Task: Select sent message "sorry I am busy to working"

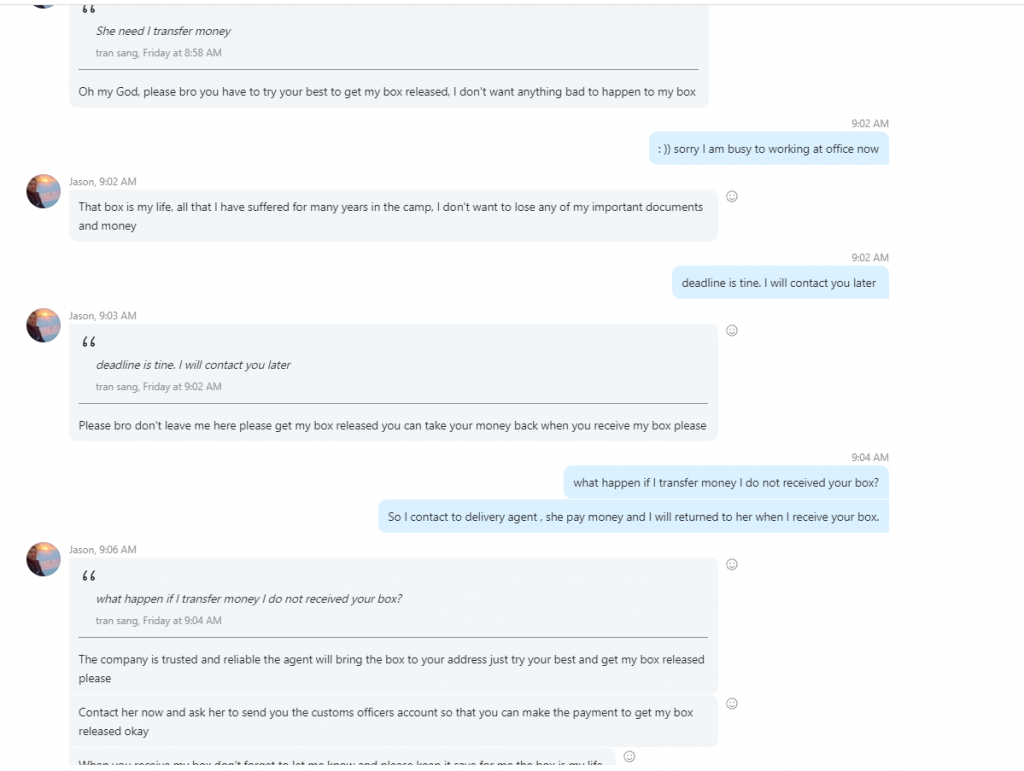Action: pyautogui.click(x=768, y=149)
